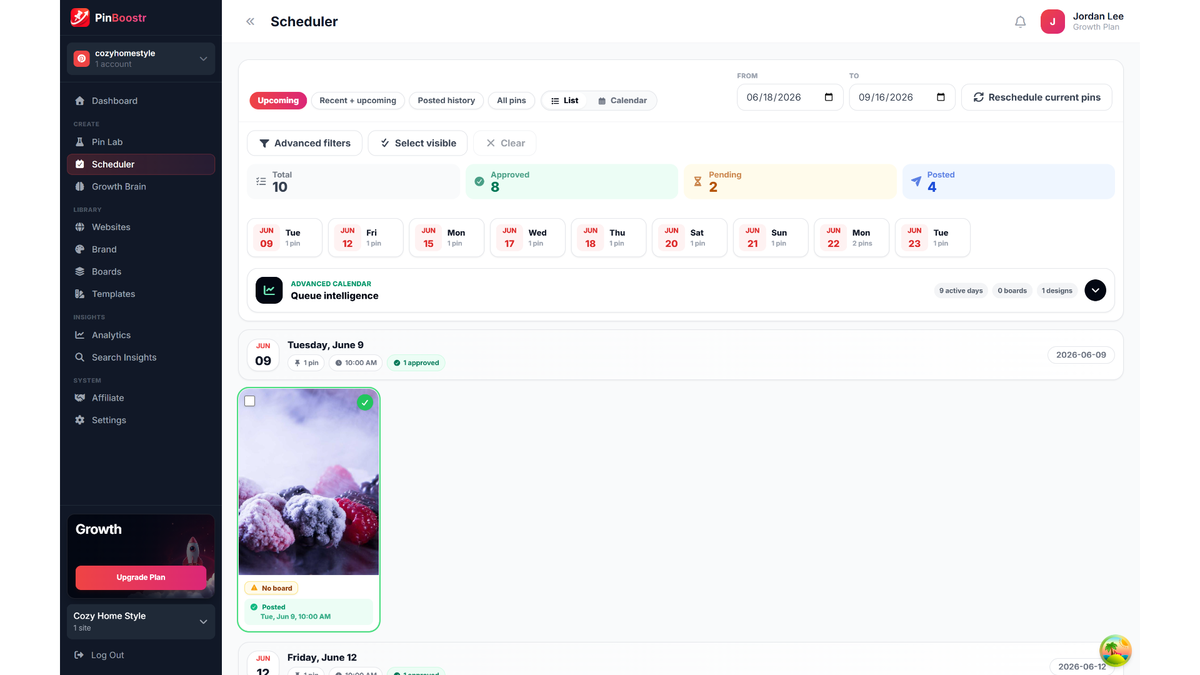1200x675 pixels.
Task: Click the Log Out arrow icon
Action: click(x=80, y=655)
